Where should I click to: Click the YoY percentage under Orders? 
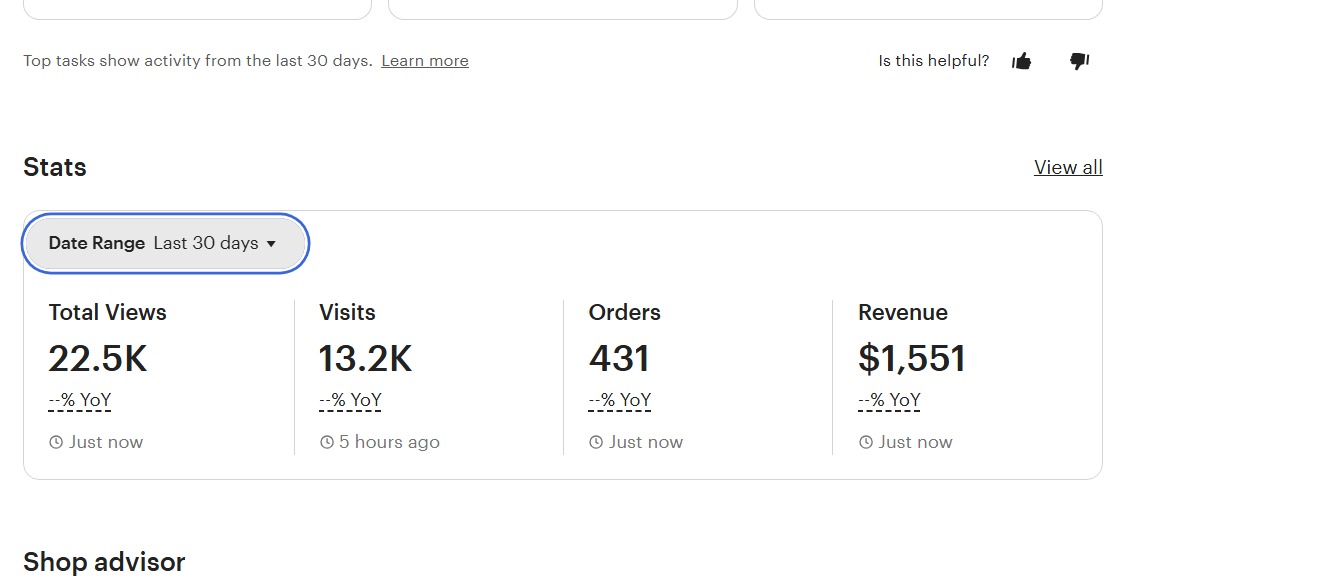tap(620, 400)
